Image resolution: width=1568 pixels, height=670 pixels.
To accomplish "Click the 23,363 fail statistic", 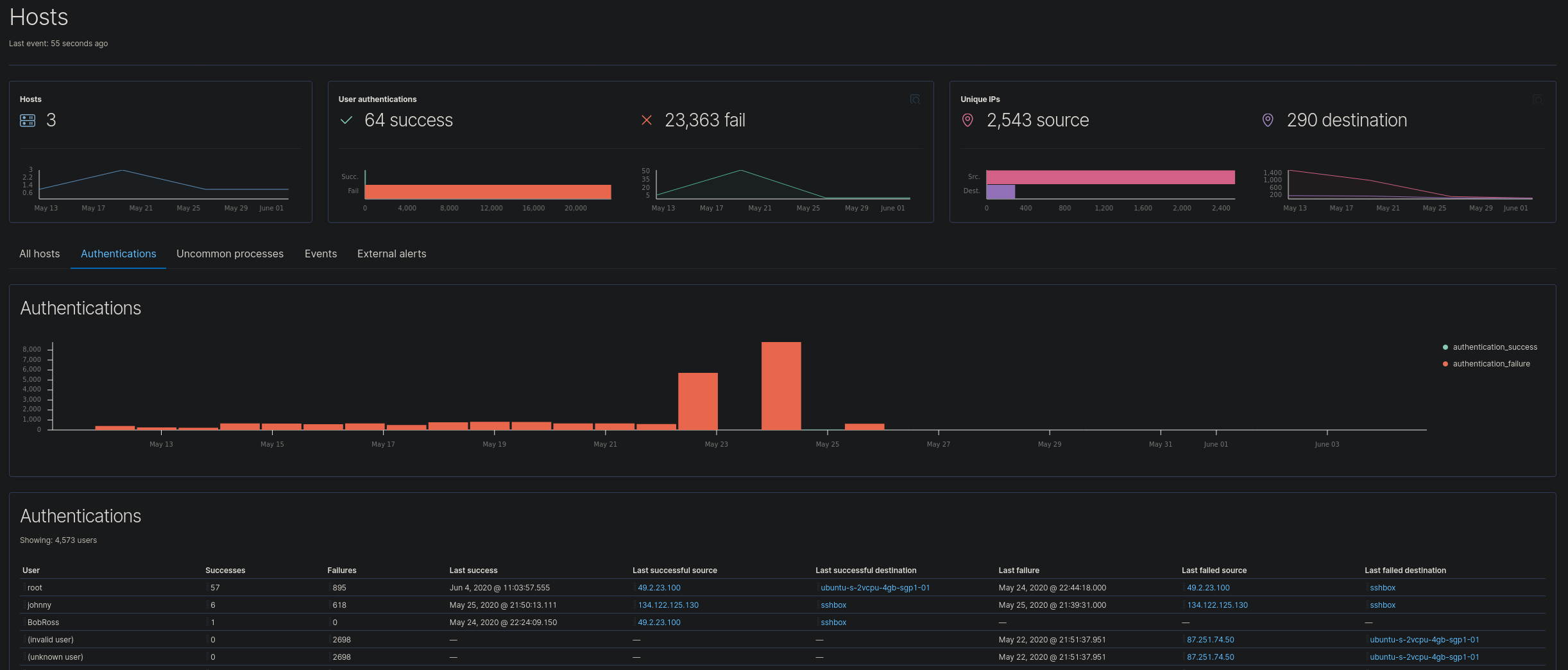I will 705,120.
